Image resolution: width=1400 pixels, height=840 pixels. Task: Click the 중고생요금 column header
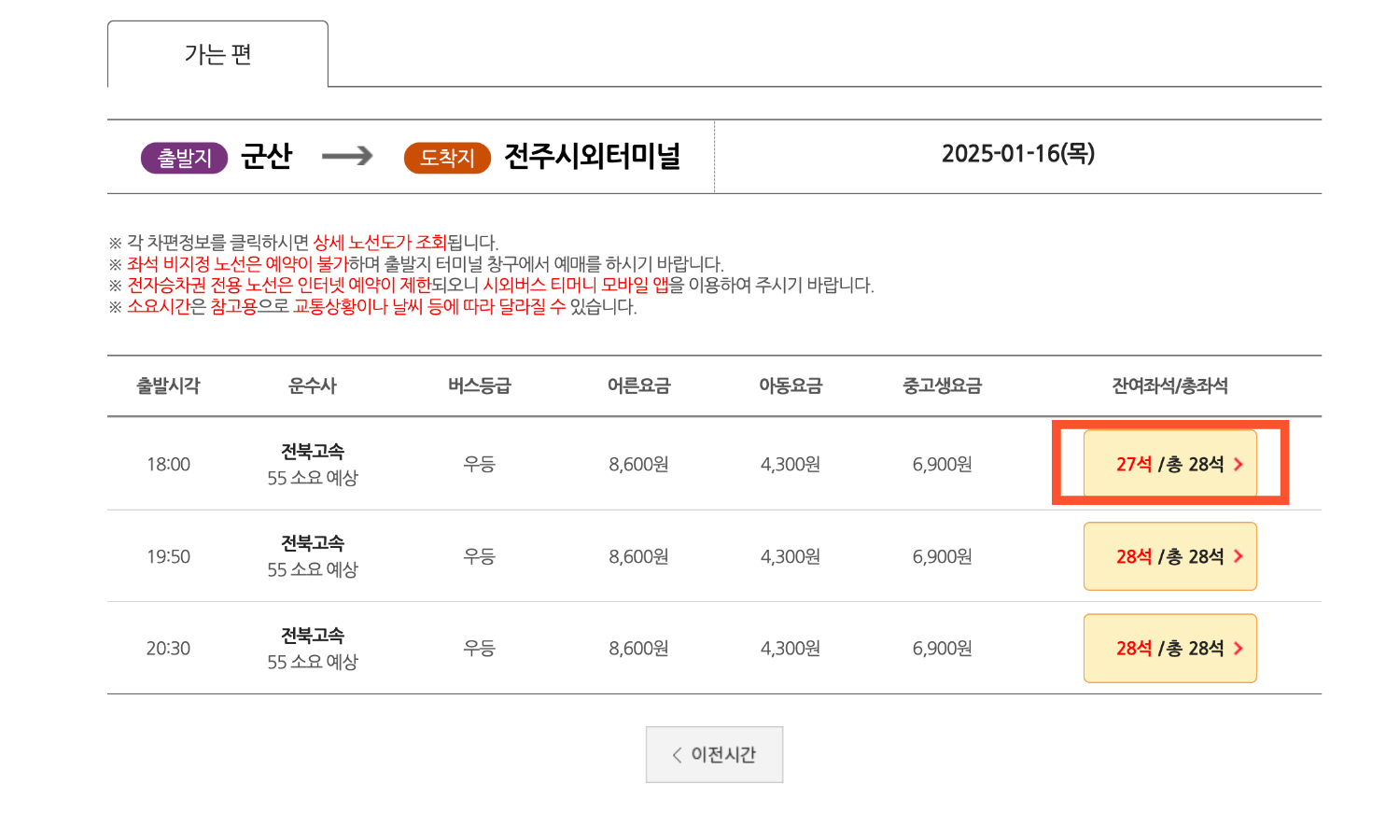[943, 385]
